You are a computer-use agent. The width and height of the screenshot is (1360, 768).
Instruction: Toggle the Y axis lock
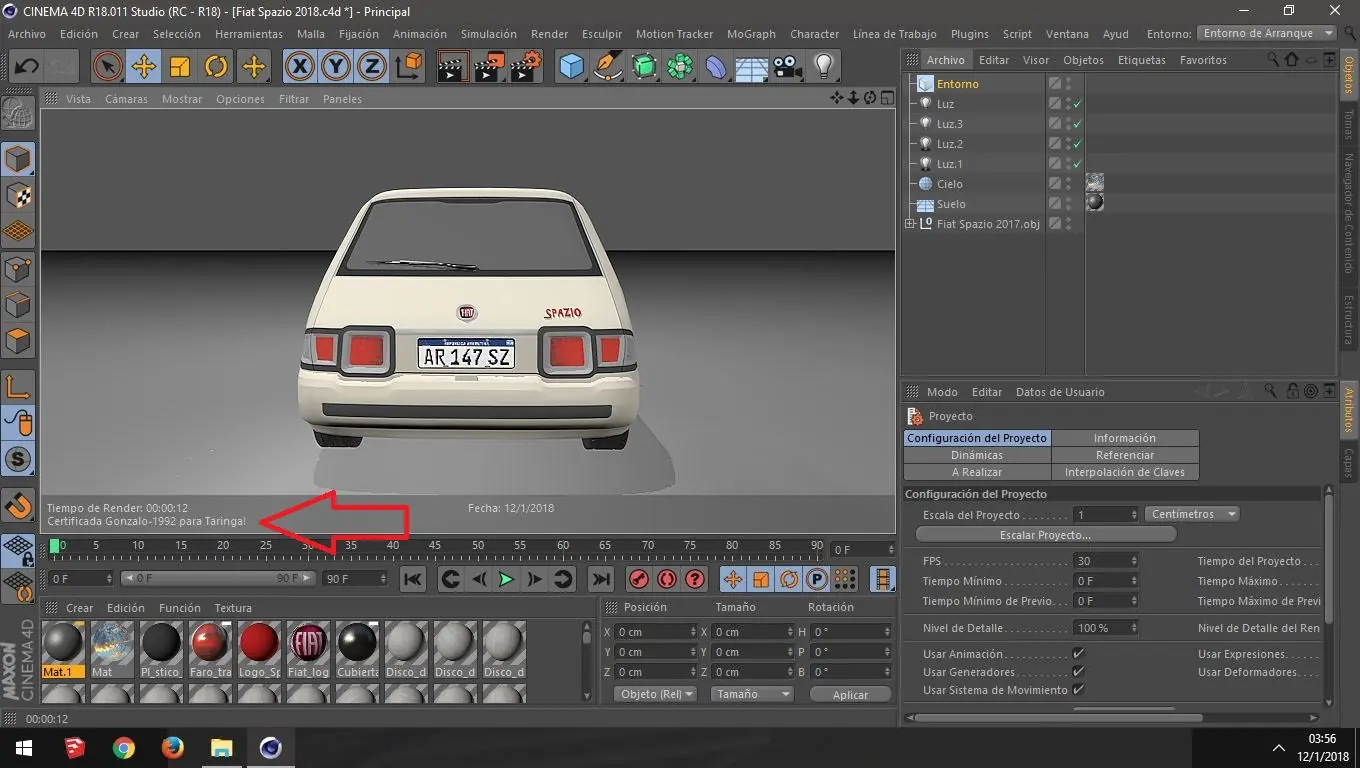point(336,67)
